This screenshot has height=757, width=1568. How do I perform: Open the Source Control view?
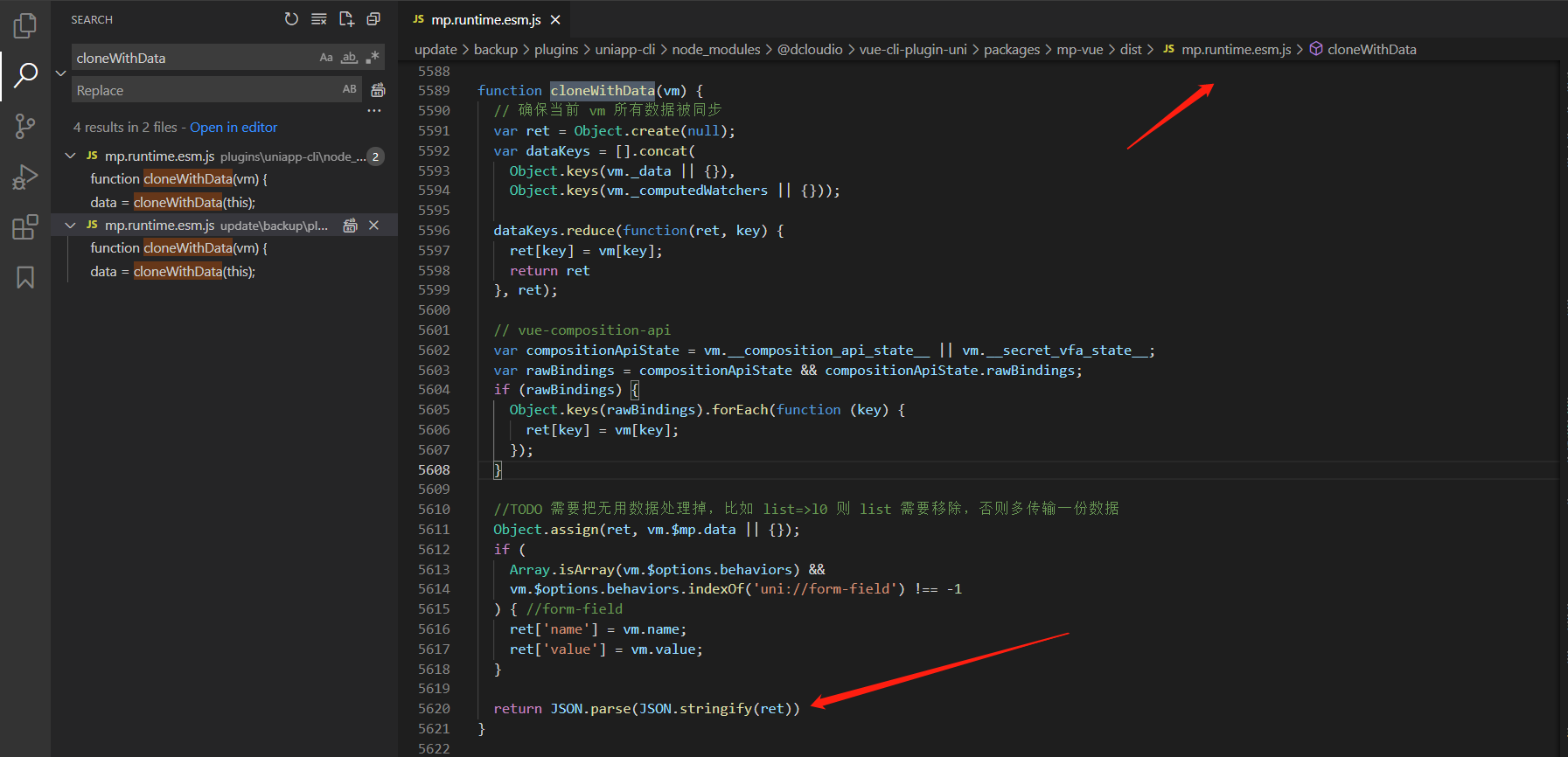coord(25,127)
